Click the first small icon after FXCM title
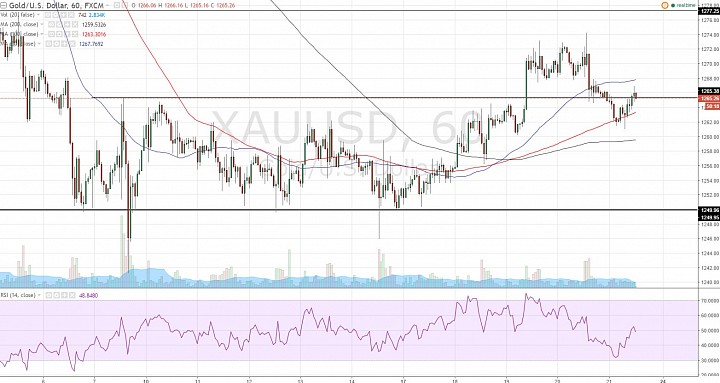The width and height of the screenshot is (720, 383). (x=117, y=6)
